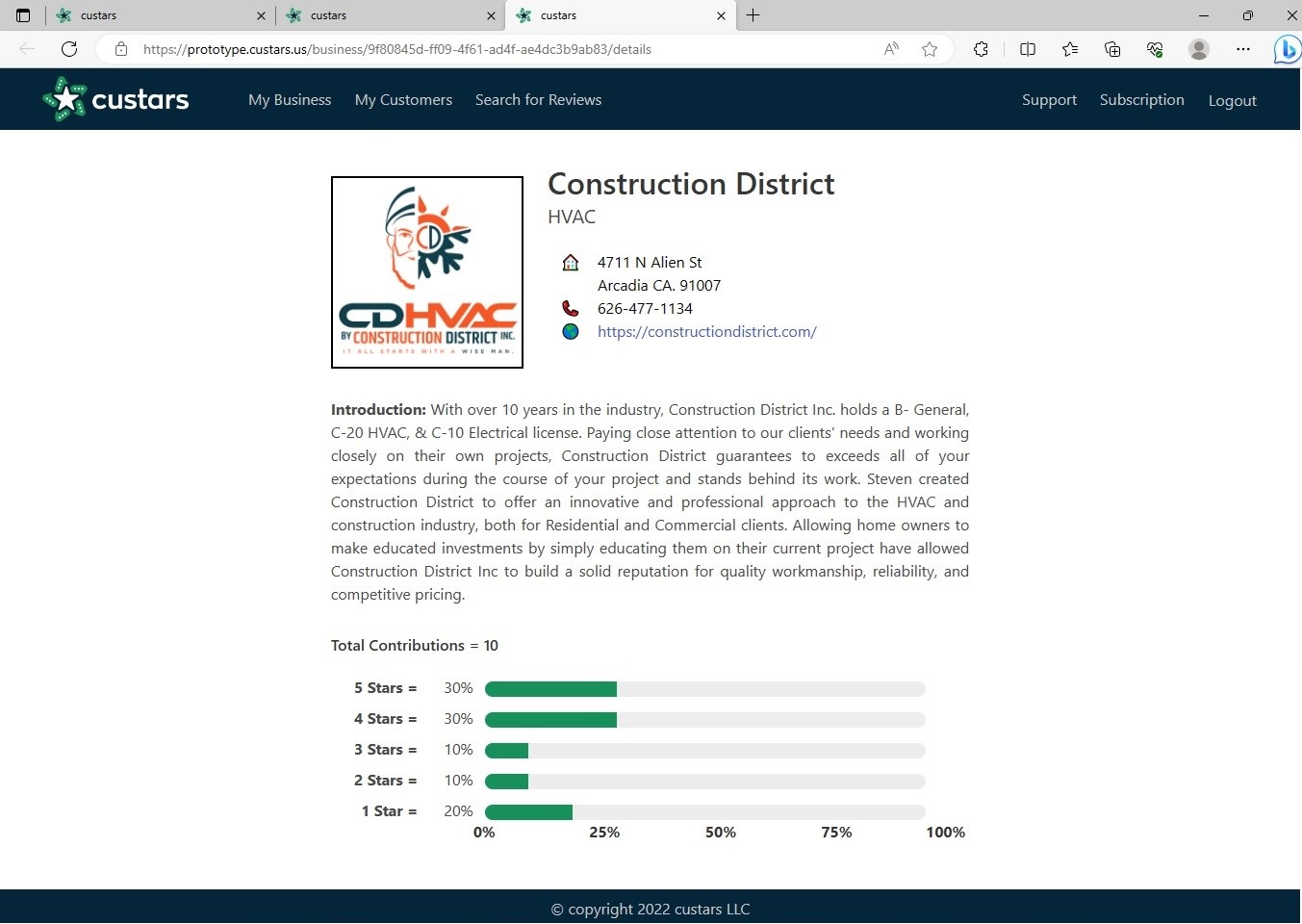1302x924 pixels.
Task: Click the HVAC category subtitle
Action: point(572,218)
